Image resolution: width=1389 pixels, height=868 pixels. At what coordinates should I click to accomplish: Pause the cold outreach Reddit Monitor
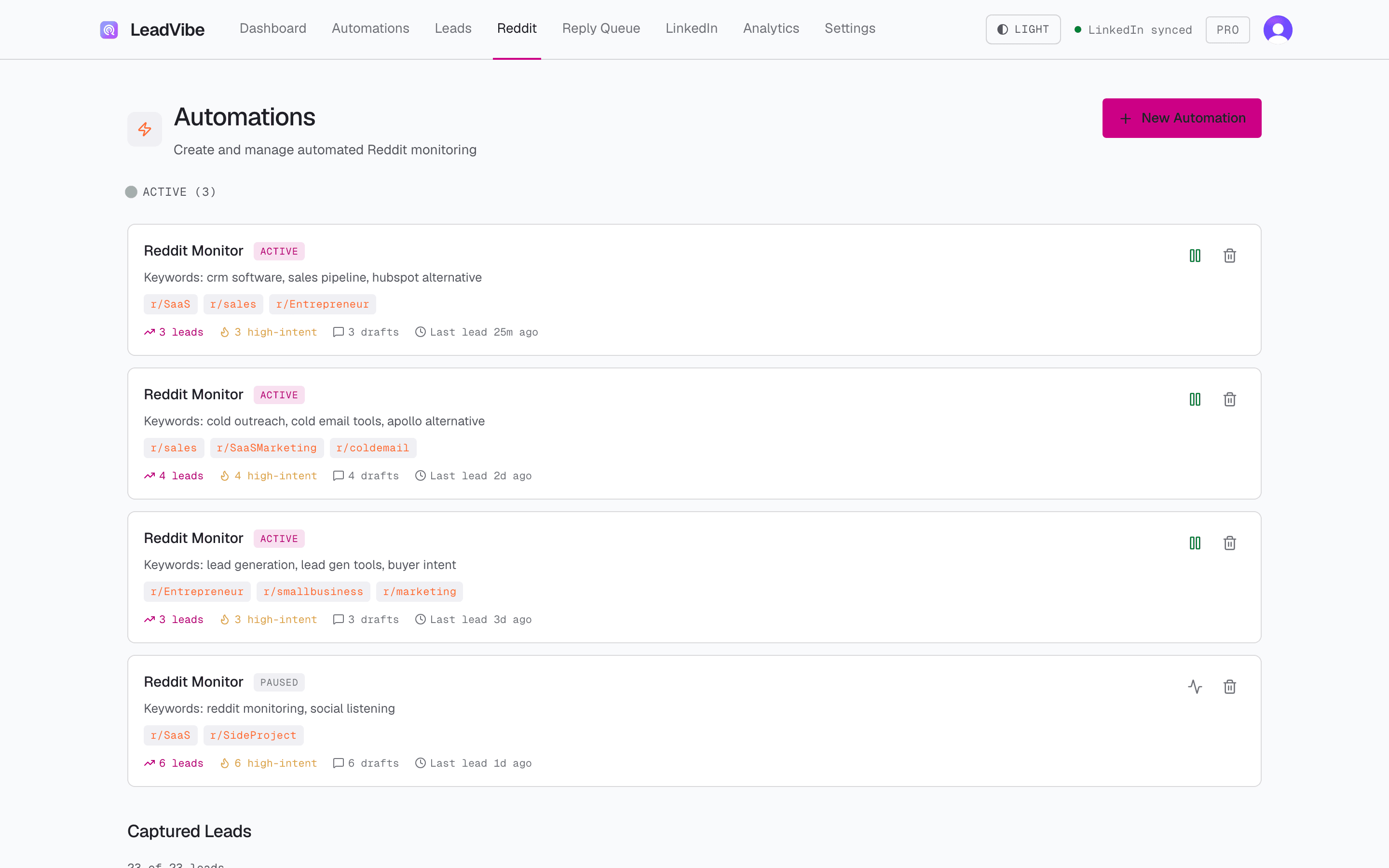click(1195, 400)
